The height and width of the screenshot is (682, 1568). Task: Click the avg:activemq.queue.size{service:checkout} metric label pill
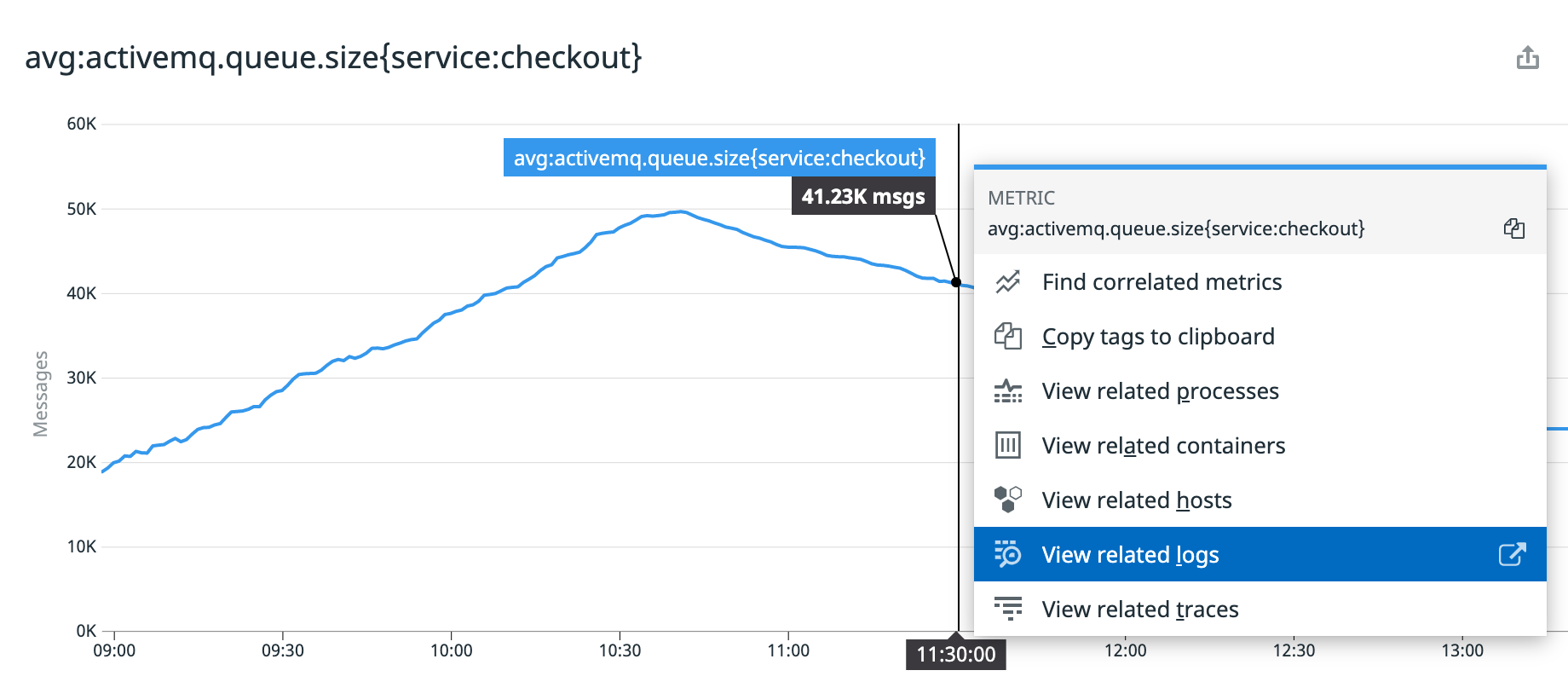(x=720, y=157)
